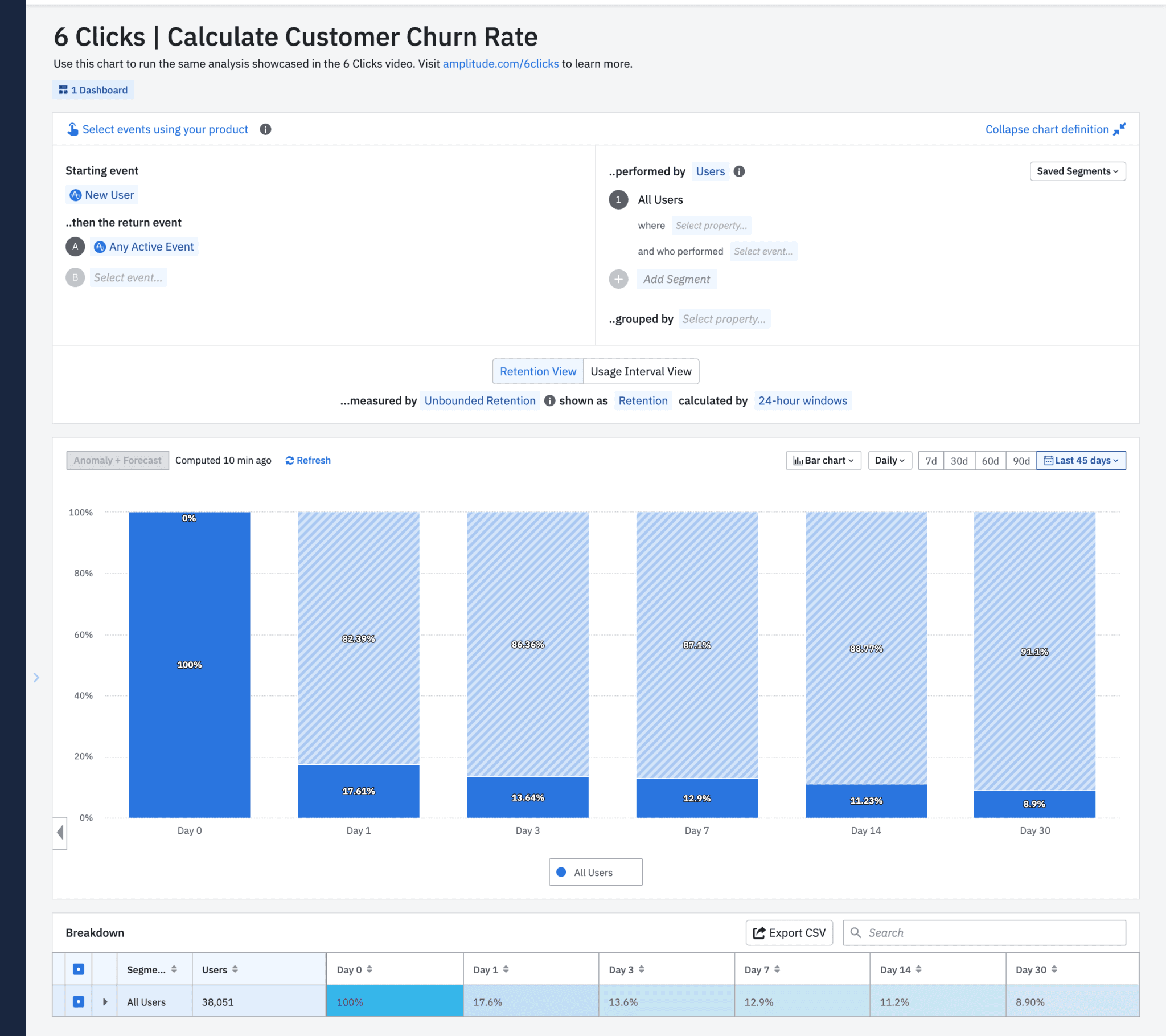
Task: Select the Retention View tab
Action: point(537,371)
